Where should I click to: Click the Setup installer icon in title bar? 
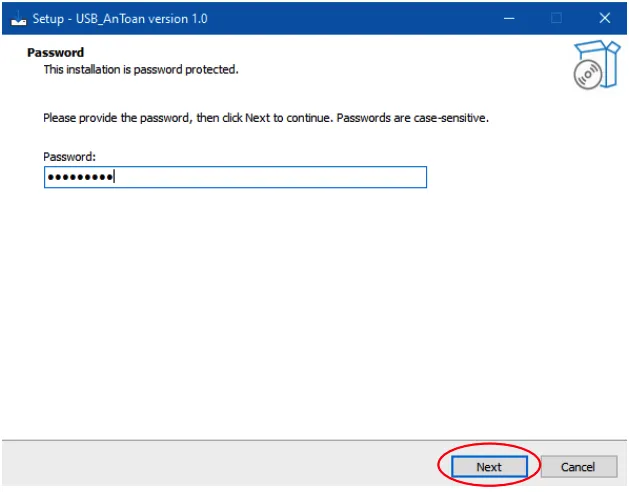[x=16, y=18]
